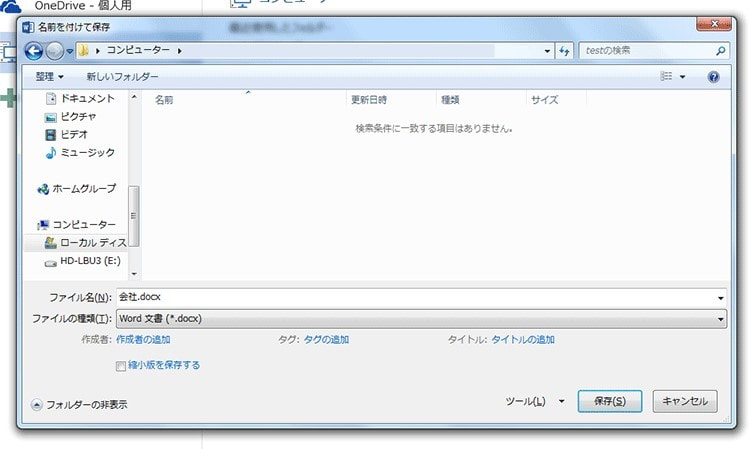Click the help question mark icon
The width and height of the screenshot is (750, 449).
(713, 76)
